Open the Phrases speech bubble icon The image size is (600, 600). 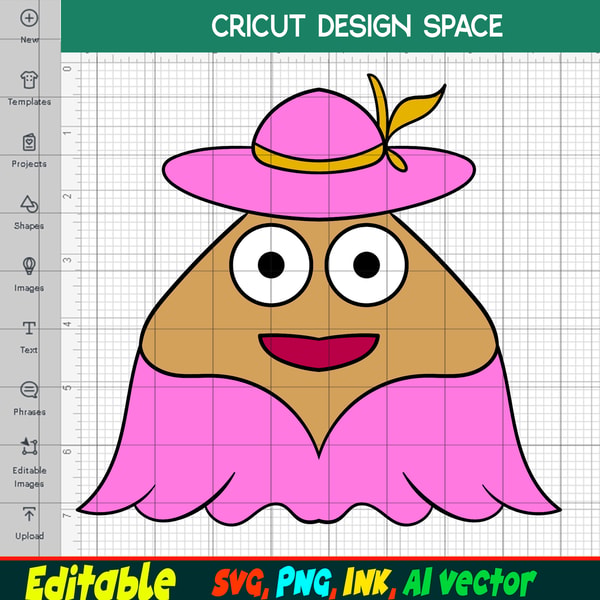coord(29,390)
